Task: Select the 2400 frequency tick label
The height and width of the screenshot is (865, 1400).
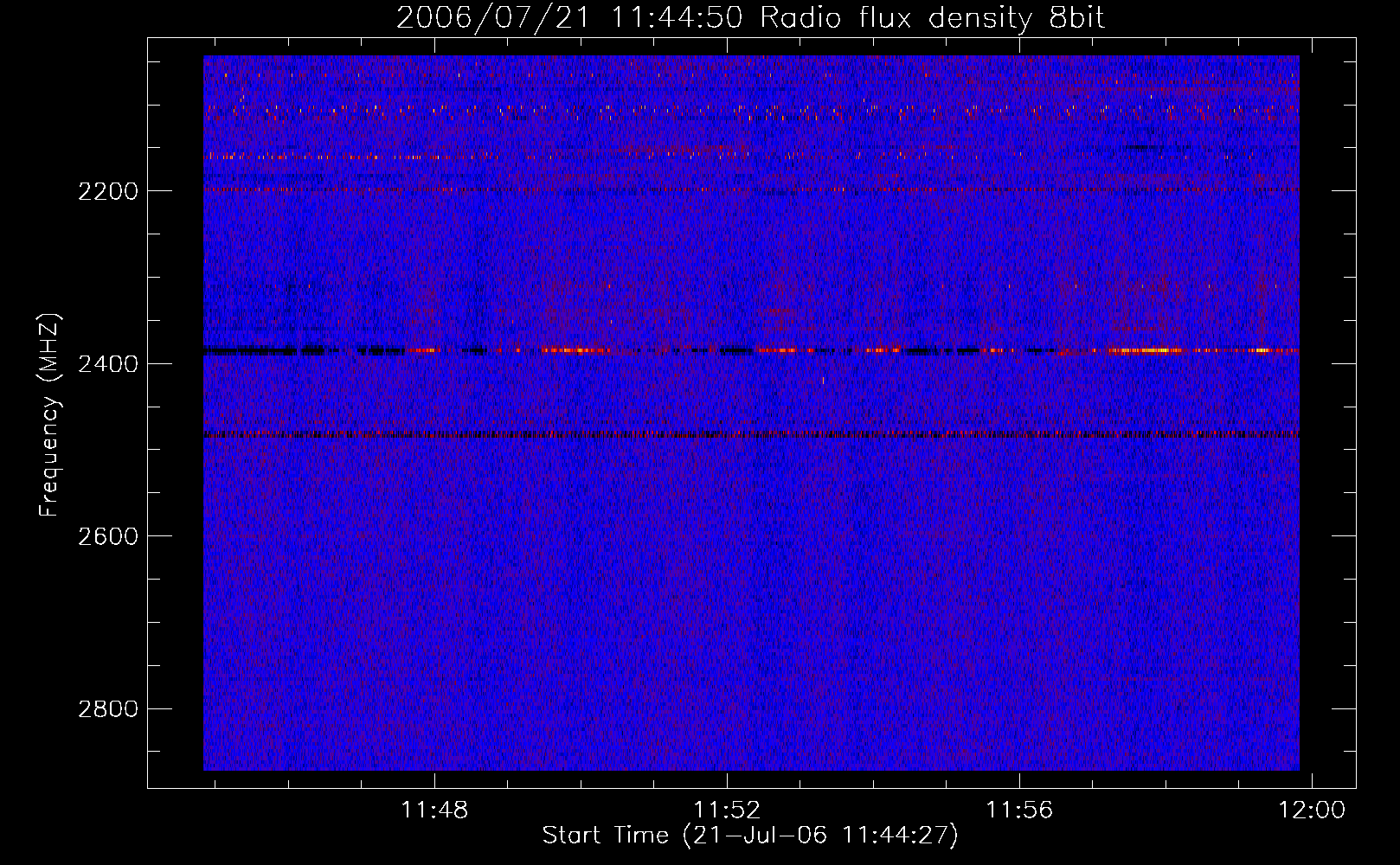Action: (x=107, y=364)
